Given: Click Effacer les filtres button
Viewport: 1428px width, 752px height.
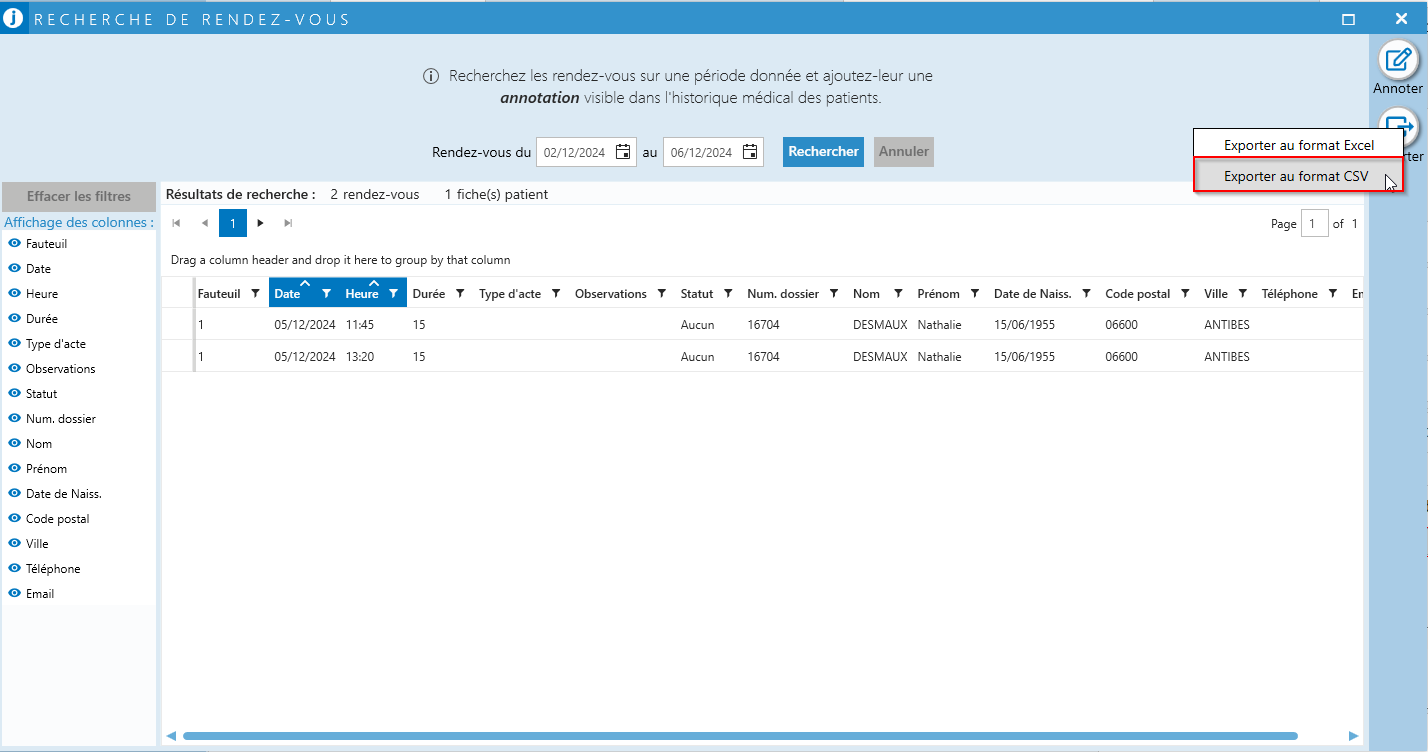Looking at the screenshot, I should tap(79, 197).
